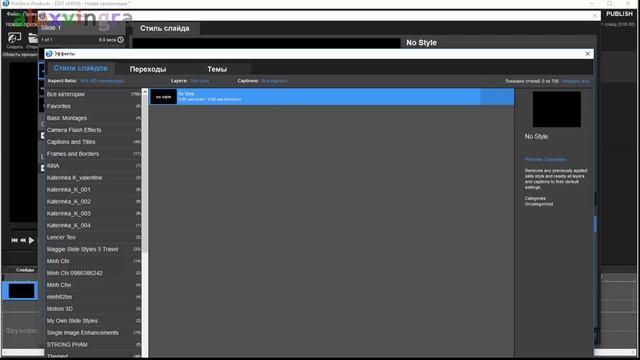Click the Open folder icon in main toolbar

[33, 38]
